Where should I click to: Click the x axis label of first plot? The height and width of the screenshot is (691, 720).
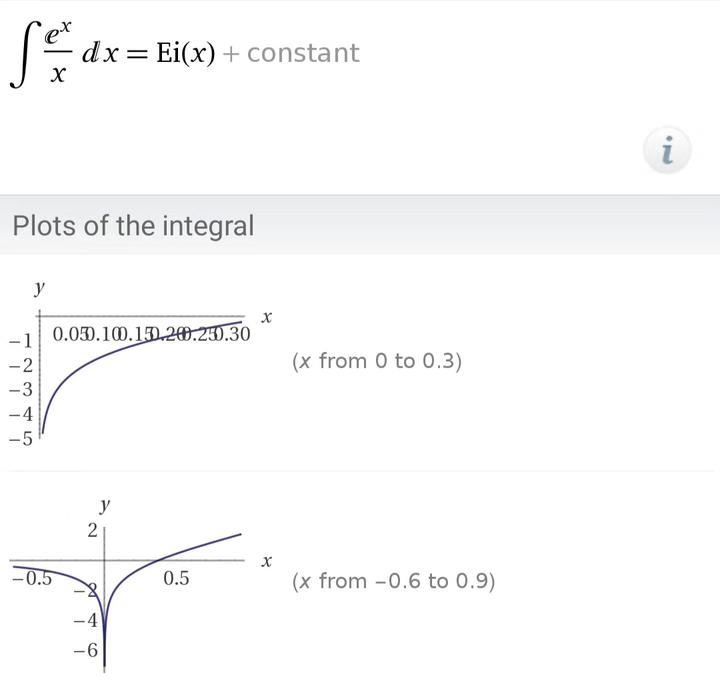[267, 316]
